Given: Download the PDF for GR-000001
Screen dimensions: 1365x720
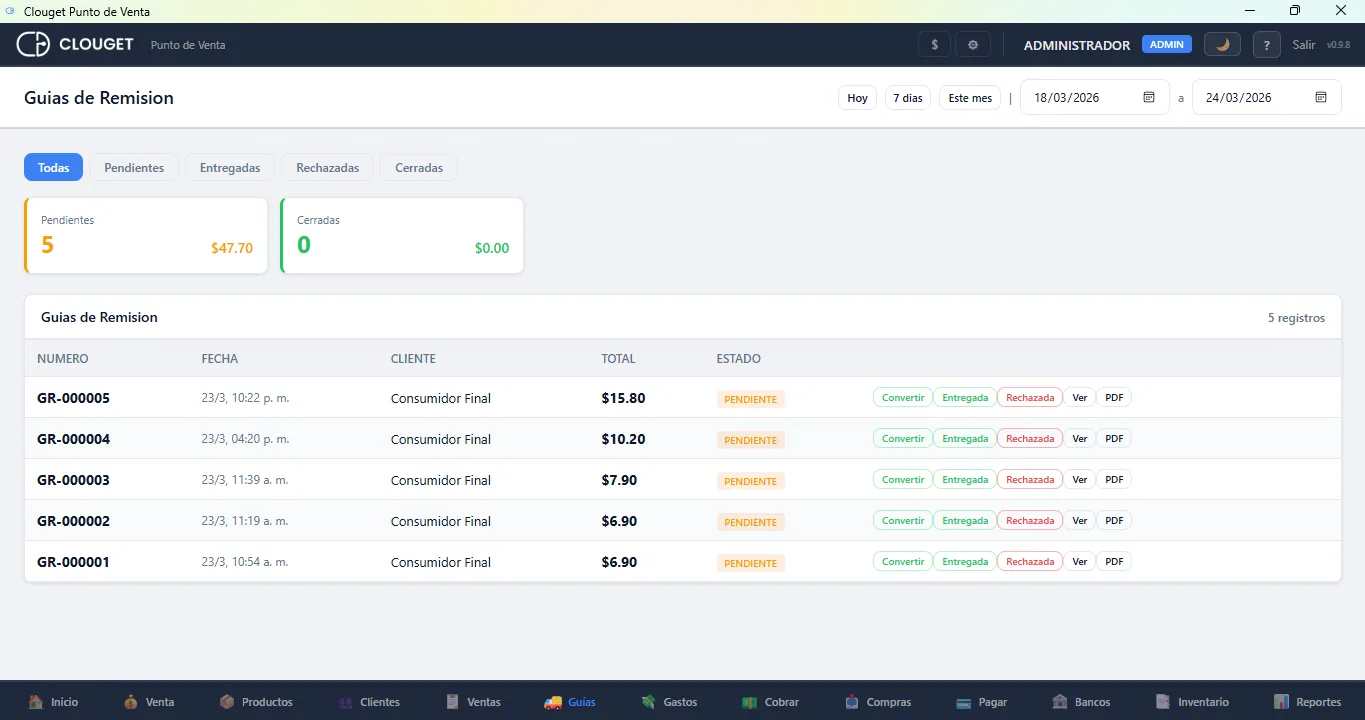Looking at the screenshot, I should (x=1114, y=562).
